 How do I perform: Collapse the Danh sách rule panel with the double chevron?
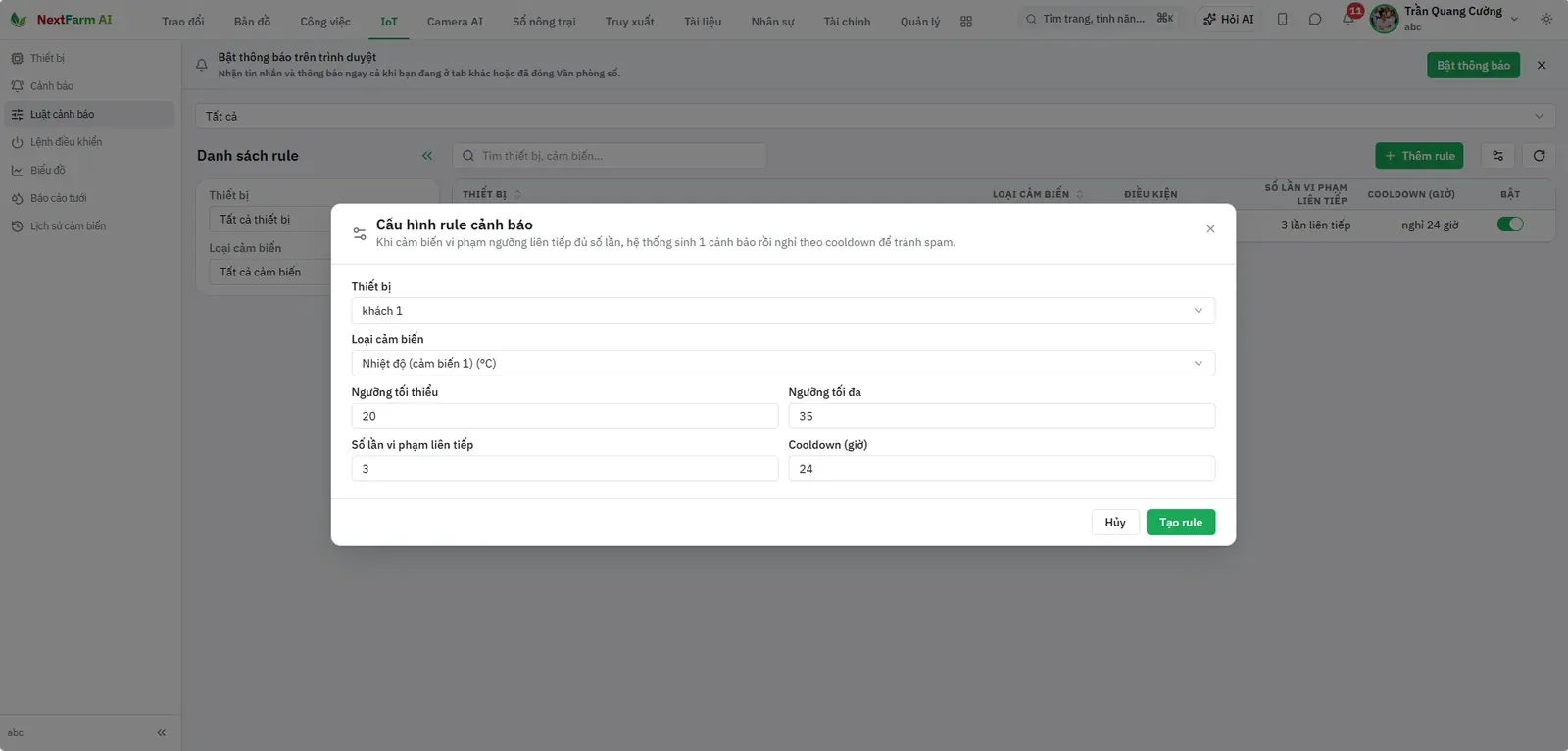point(427,156)
